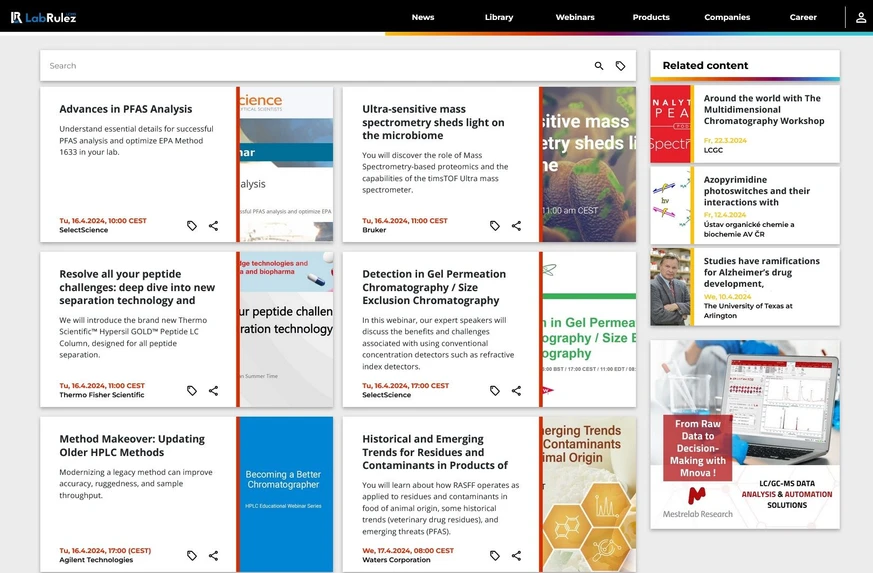Viewport: 873px width, 573px height.
Task: Open Method Makeover: Updating Older HPLC Methods
Action: [x=132, y=445]
